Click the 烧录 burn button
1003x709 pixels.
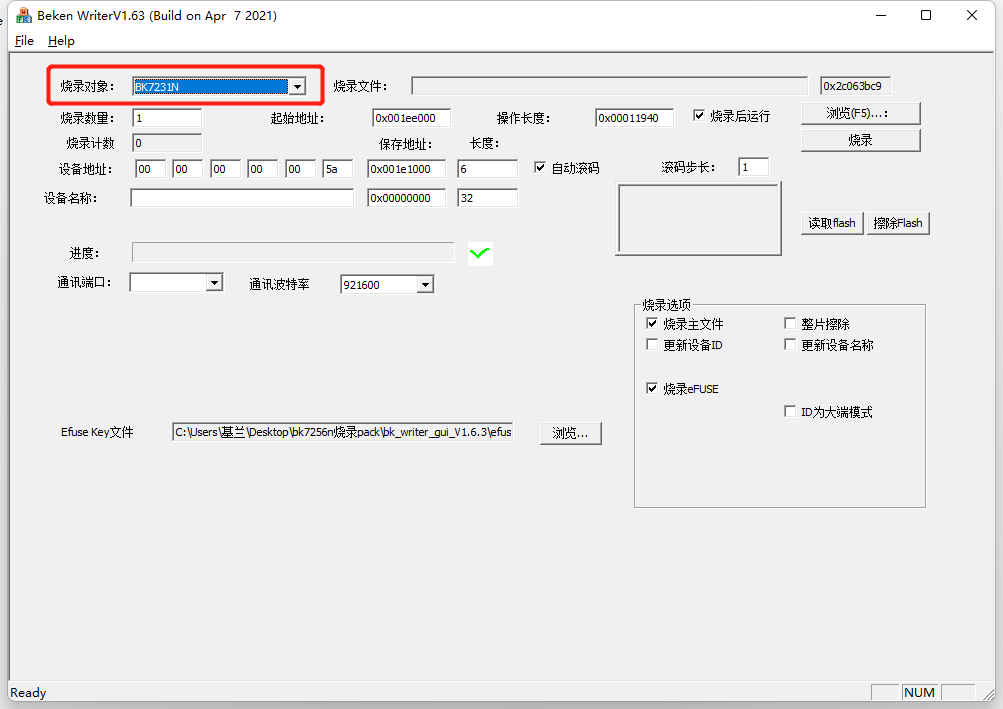(x=860, y=140)
